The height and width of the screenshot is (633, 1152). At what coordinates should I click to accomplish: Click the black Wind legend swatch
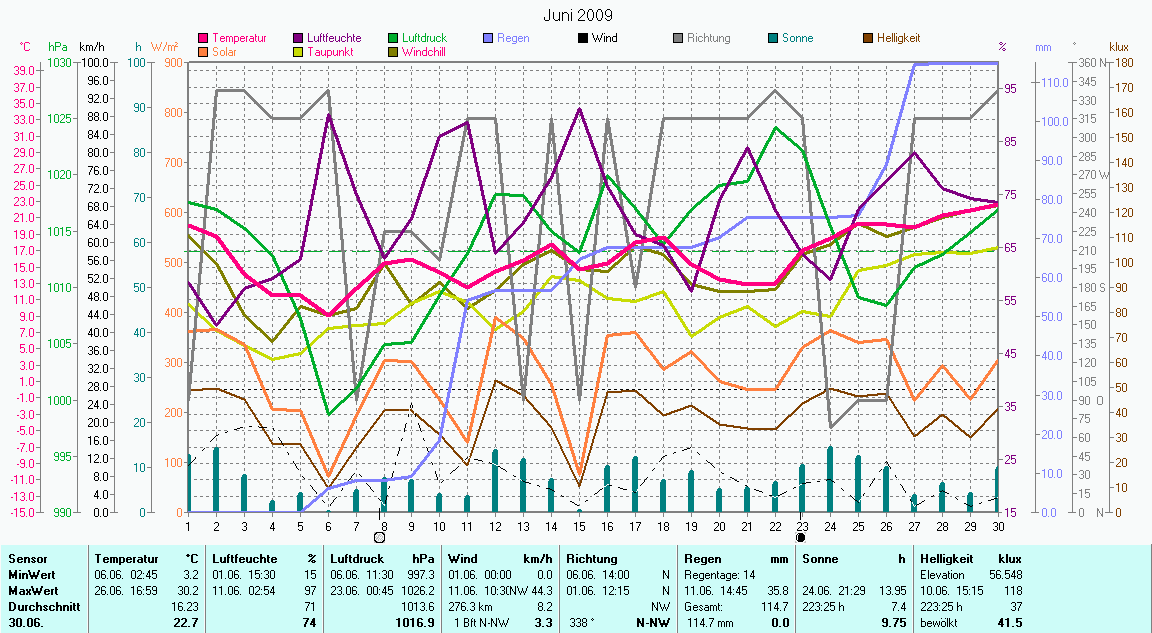coord(583,38)
